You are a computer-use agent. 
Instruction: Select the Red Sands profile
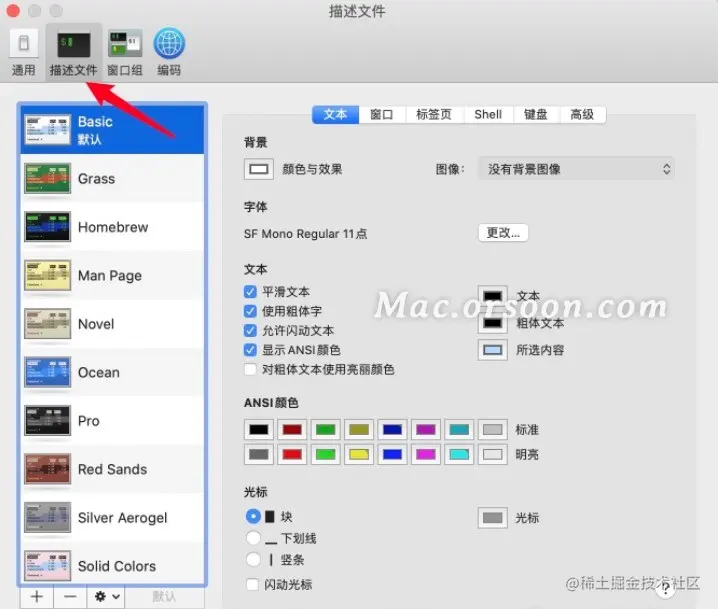113,469
